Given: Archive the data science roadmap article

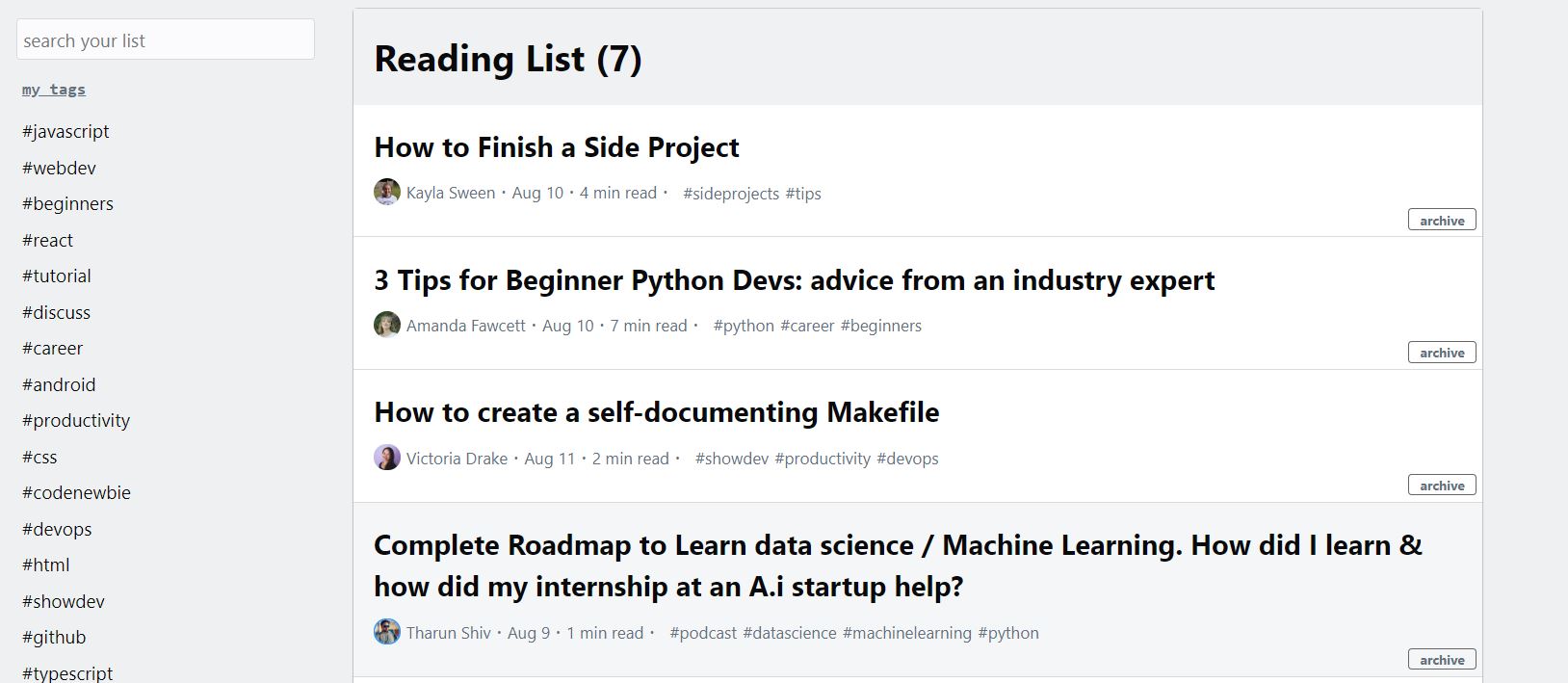Looking at the screenshot, I should (1441, 659).
